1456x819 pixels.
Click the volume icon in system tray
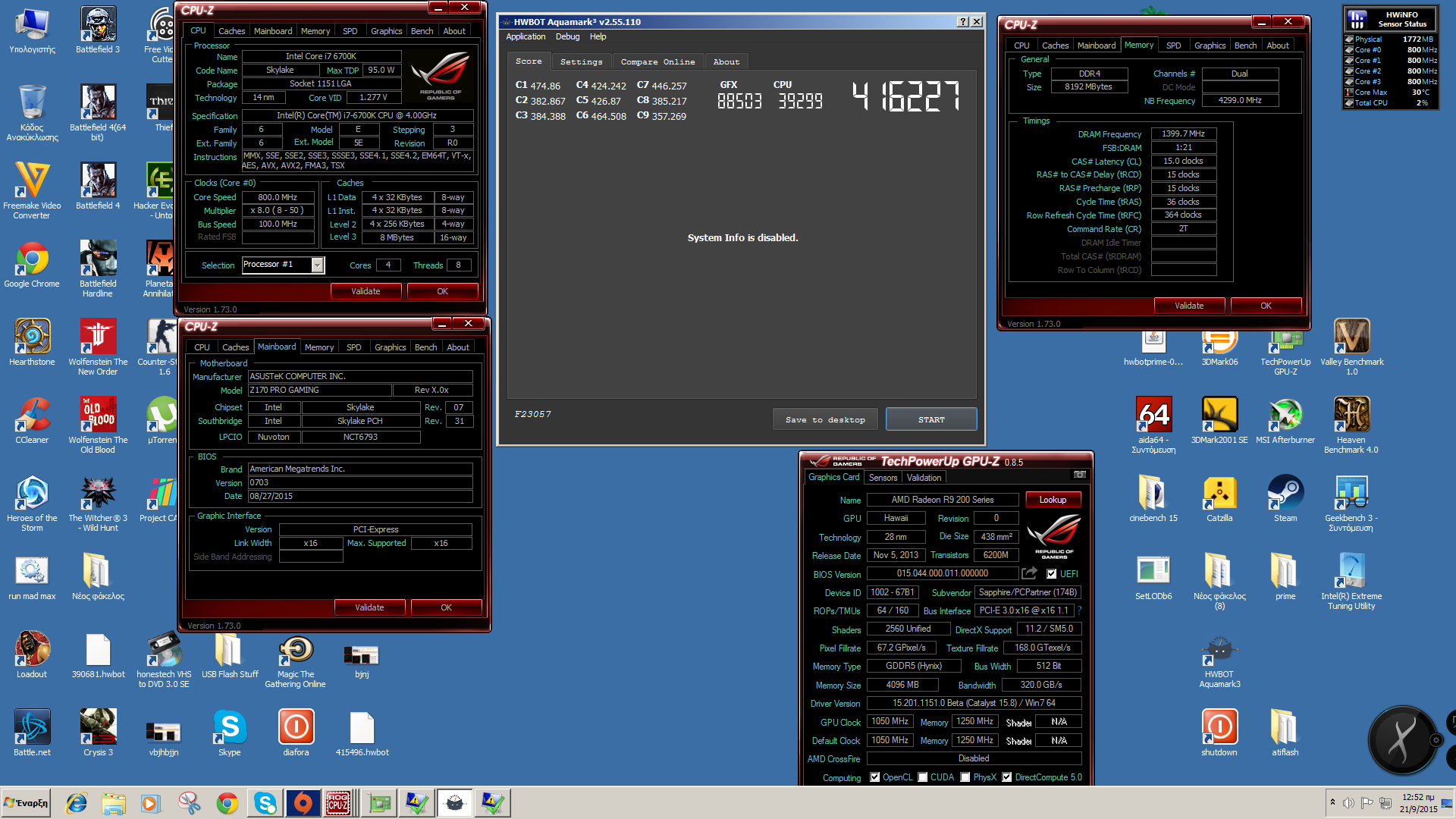(x=1348, y=802)
